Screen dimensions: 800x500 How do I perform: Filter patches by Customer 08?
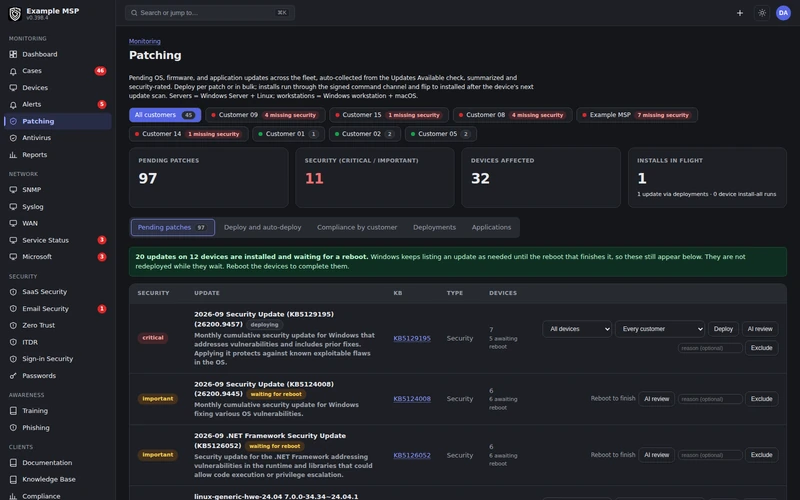512,115
